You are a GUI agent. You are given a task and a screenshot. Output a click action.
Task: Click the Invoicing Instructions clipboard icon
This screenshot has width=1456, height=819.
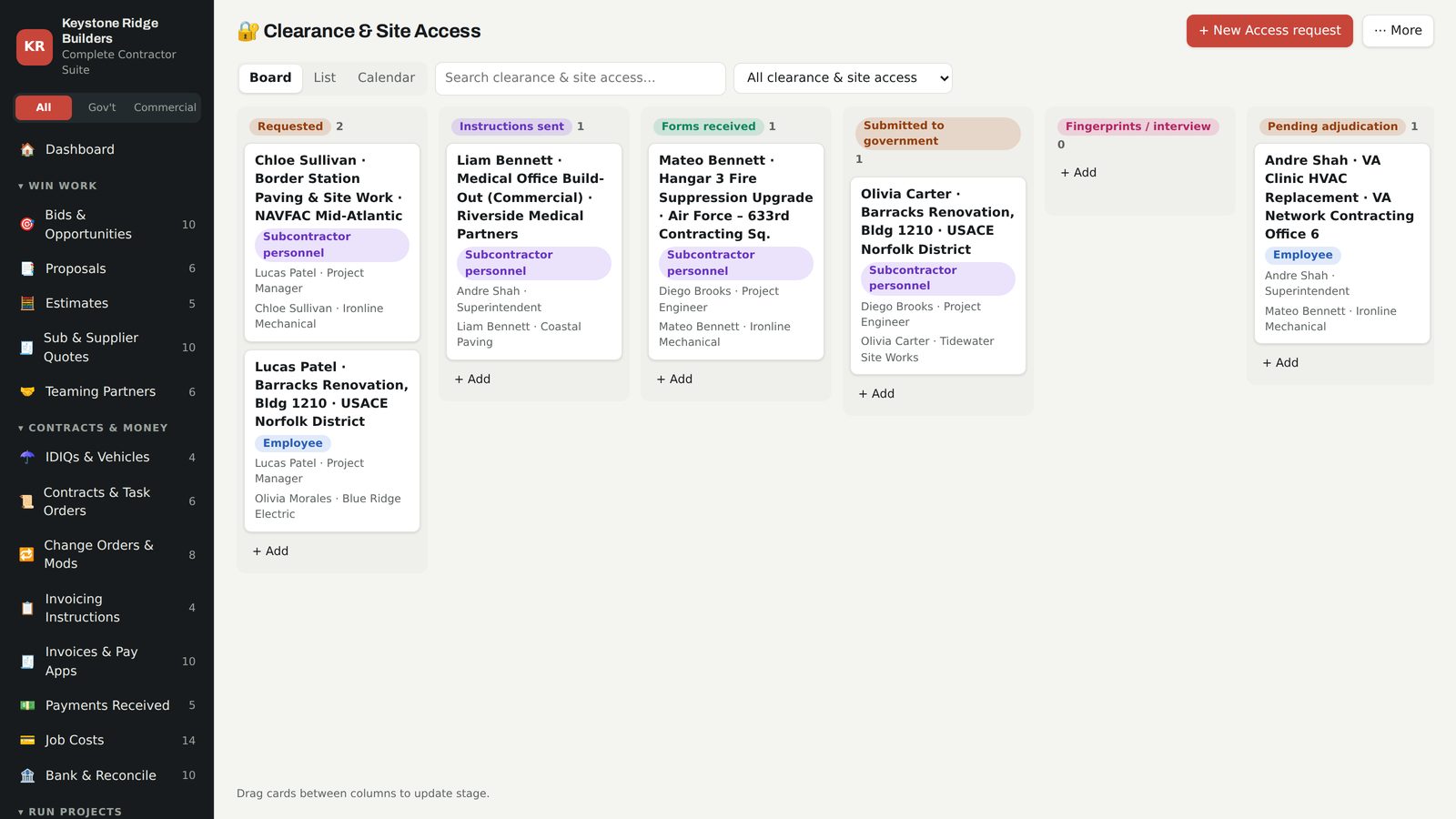coord(27,608)
